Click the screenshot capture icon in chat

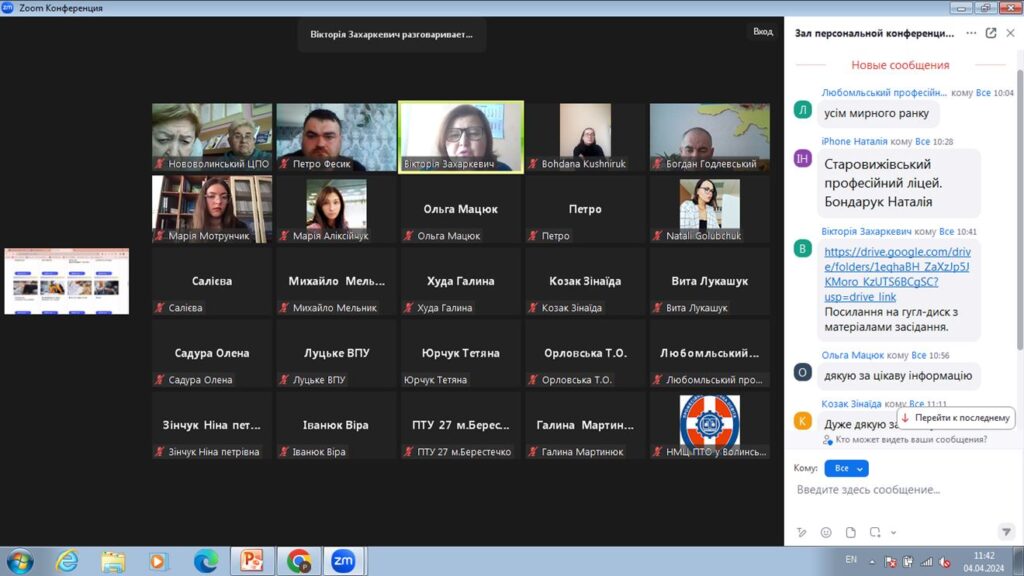point(877,532)
